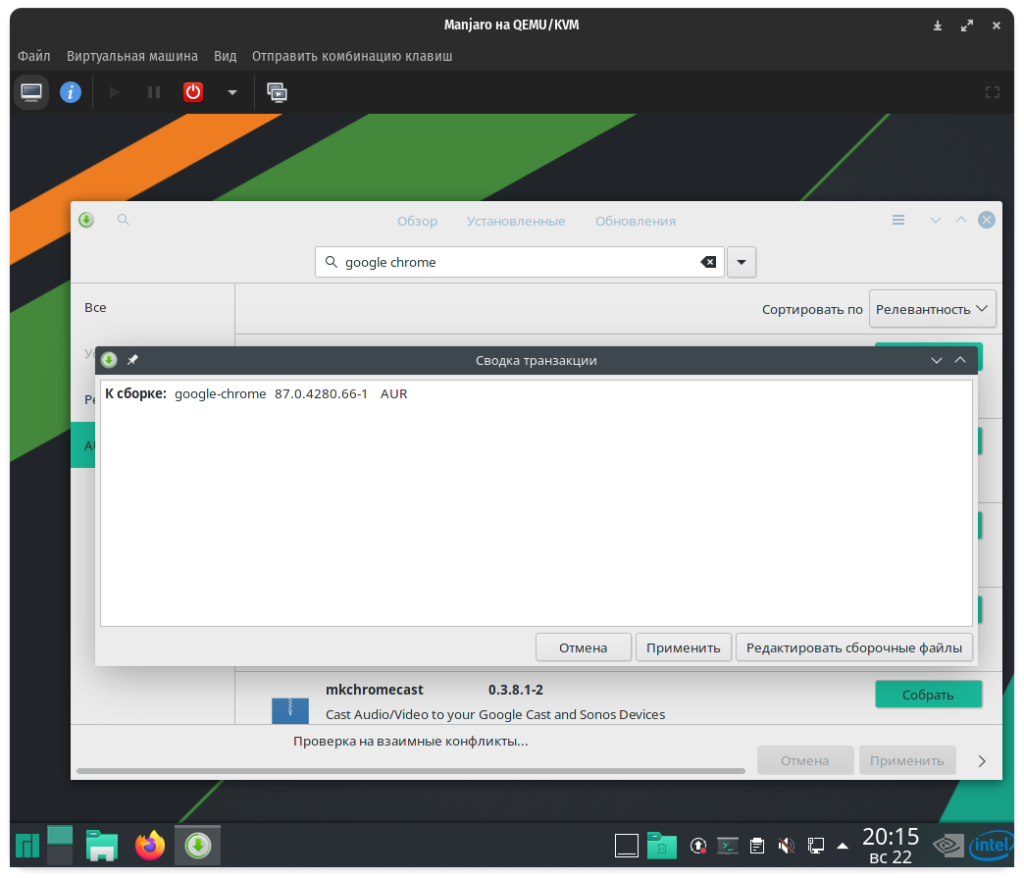Expand the dropdown arrow beside the search field

[741, 262]
